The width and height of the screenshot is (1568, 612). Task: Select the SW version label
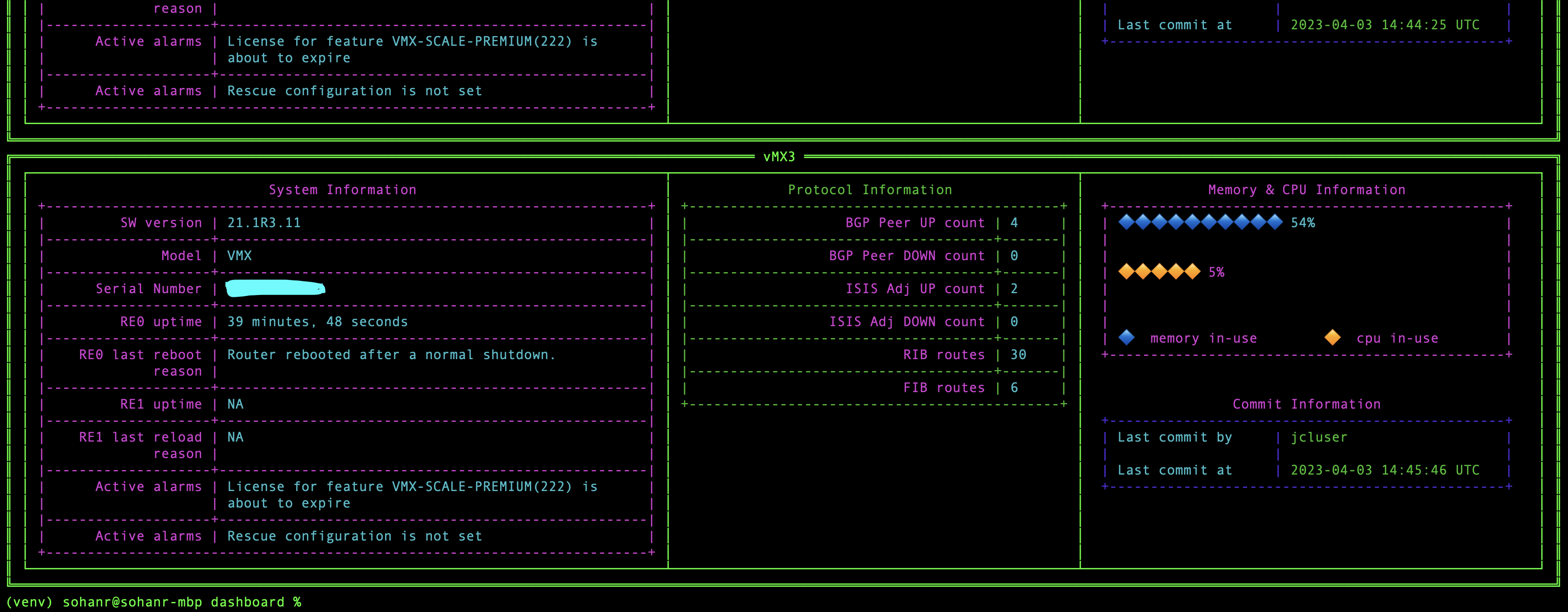[161, 223]
